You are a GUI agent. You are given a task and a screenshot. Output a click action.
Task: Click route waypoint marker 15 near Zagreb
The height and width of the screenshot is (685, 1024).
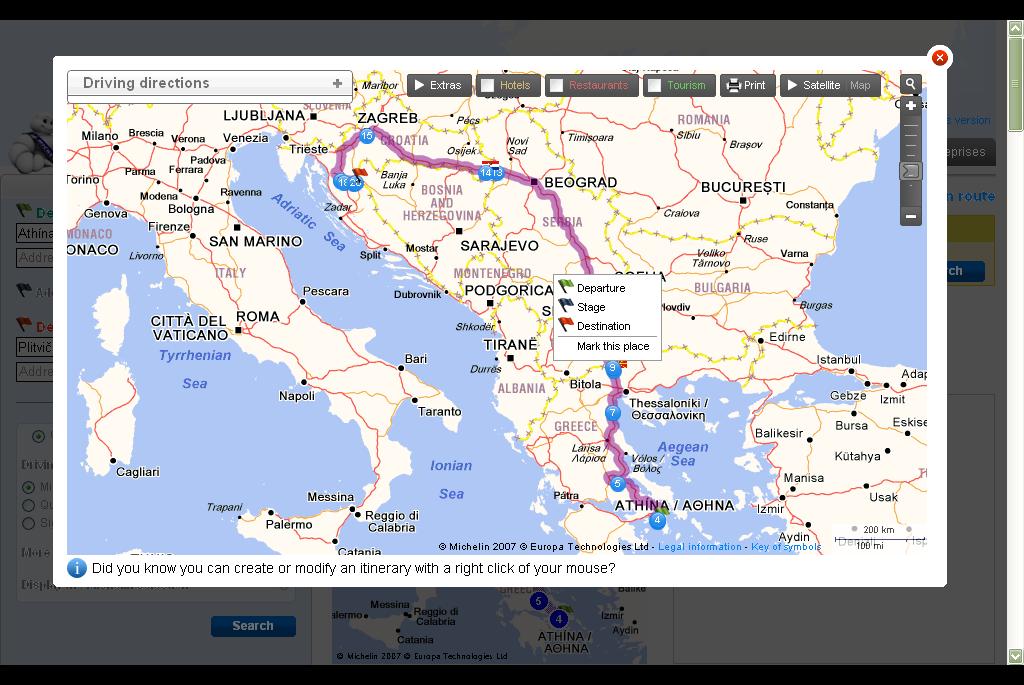[x=366, y=136]
